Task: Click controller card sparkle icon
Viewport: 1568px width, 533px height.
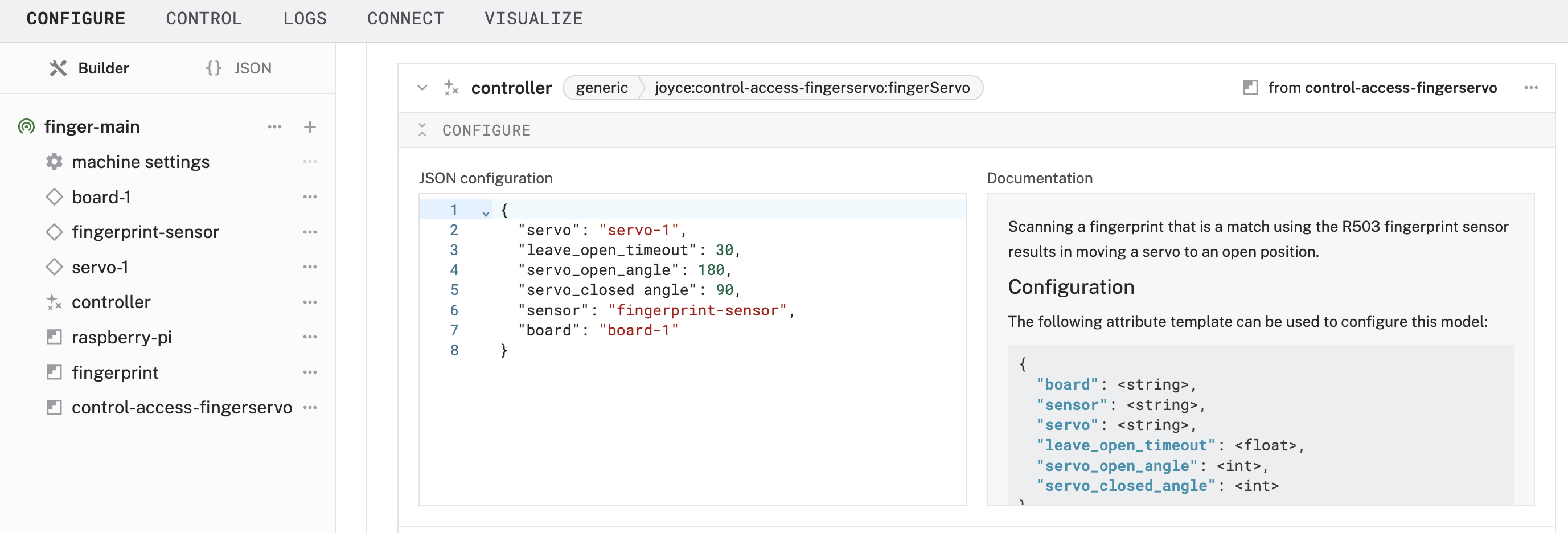Action: pos(451,88)
